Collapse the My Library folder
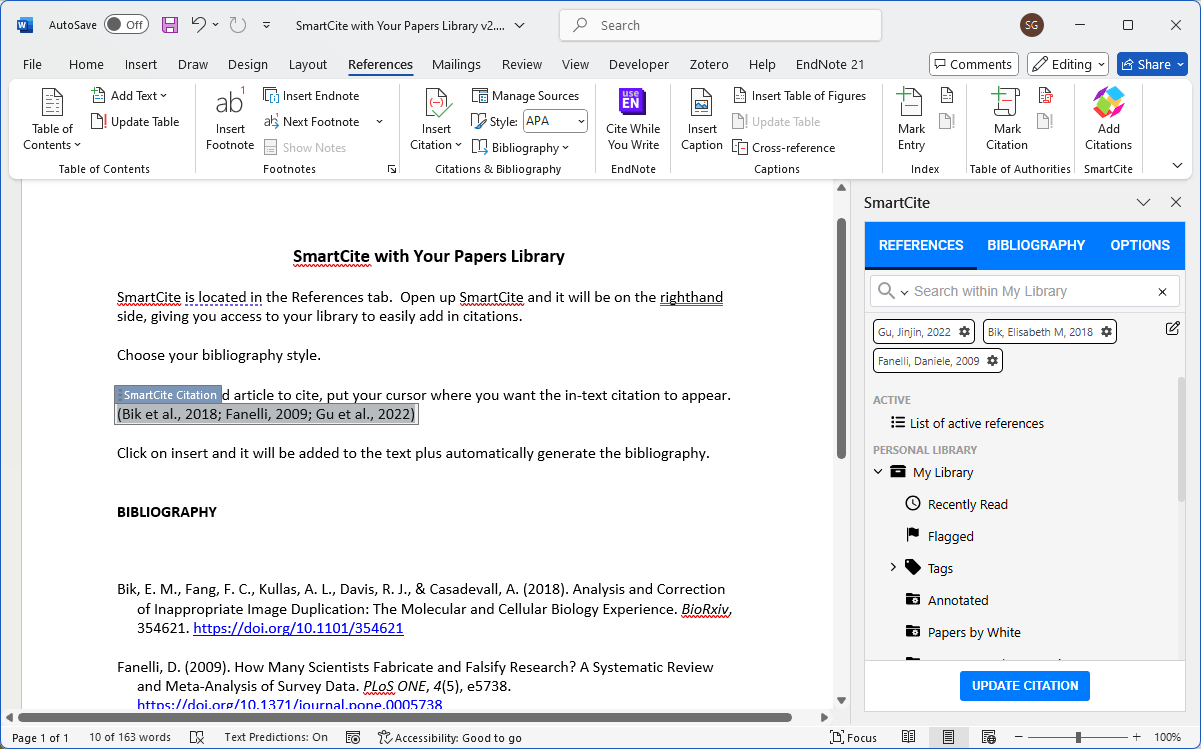Screen dimensions: 1201x749 coord(878,472)
